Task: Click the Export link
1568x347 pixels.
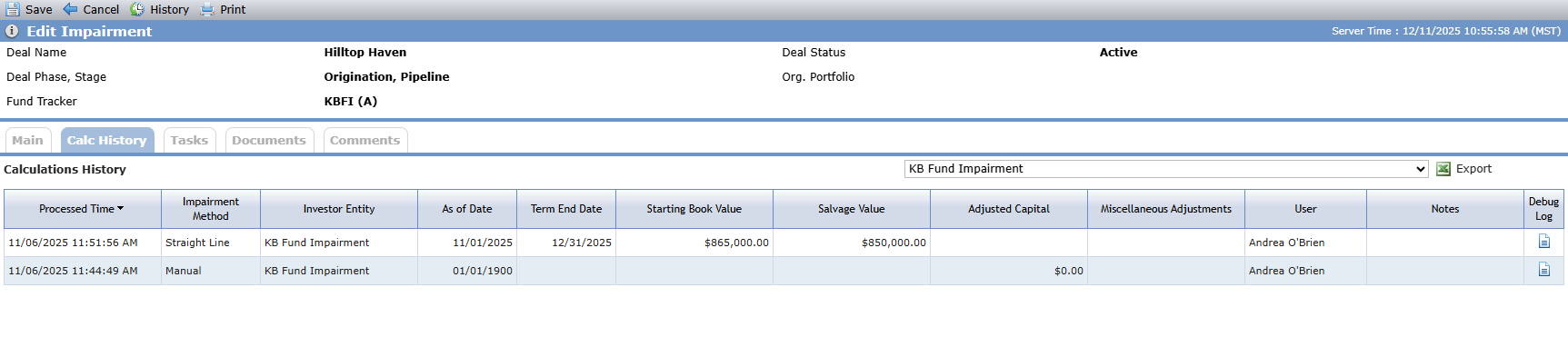Action: [x=1473, y=169]
